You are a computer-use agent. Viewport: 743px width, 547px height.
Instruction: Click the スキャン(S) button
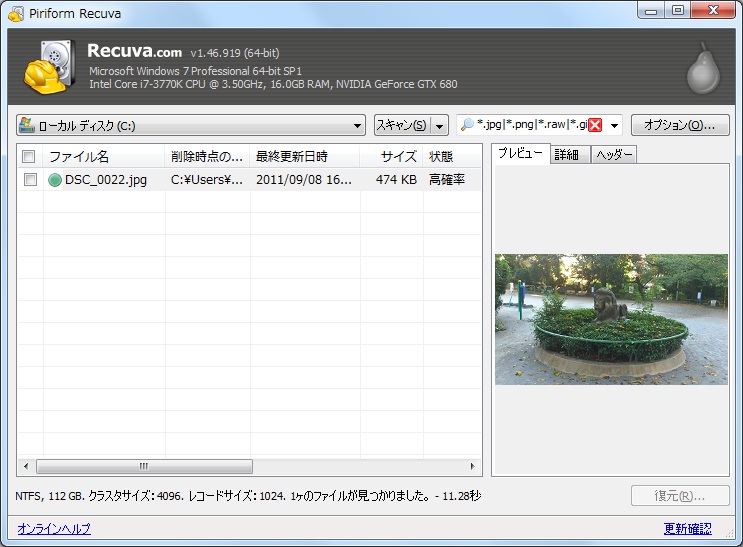point(402,125)
